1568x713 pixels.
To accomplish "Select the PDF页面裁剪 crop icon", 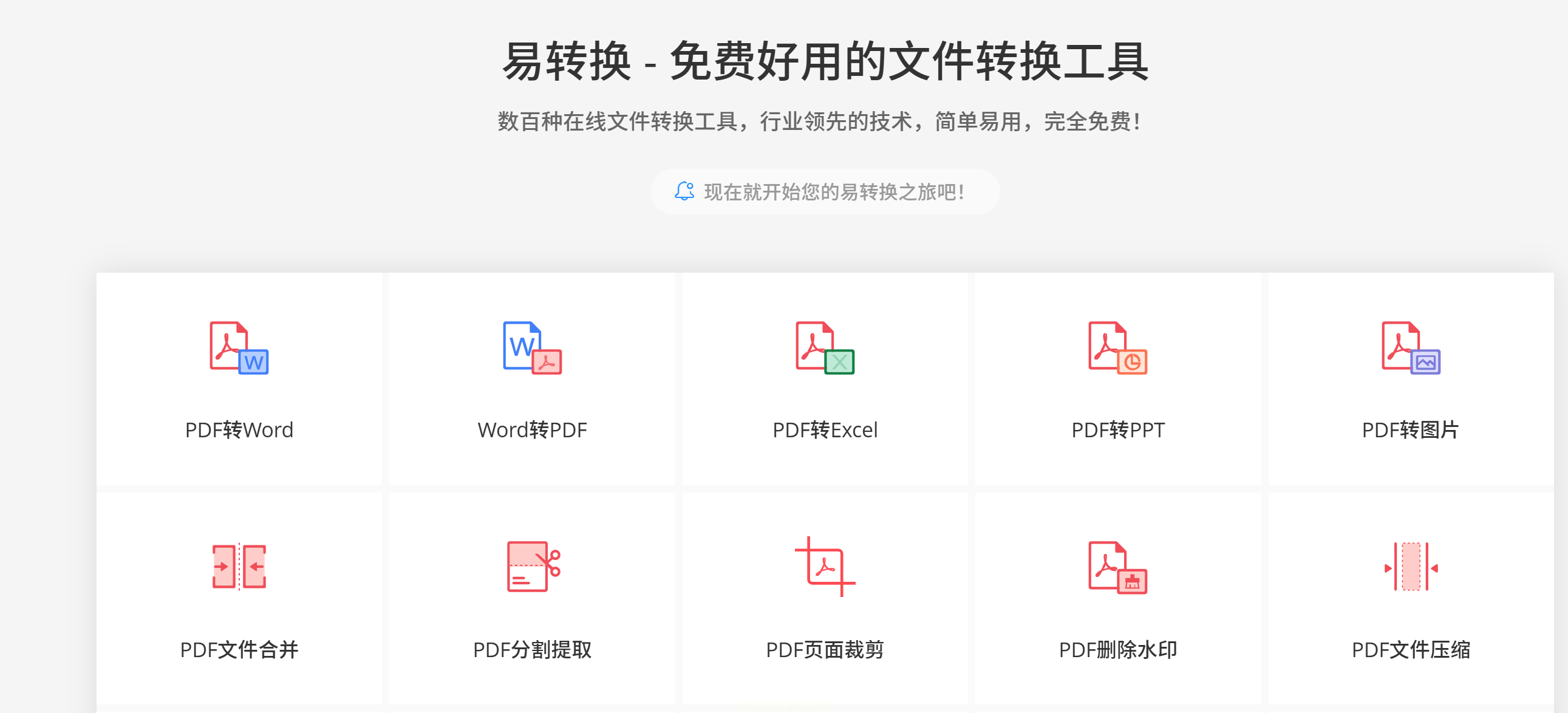I will 825,567.
